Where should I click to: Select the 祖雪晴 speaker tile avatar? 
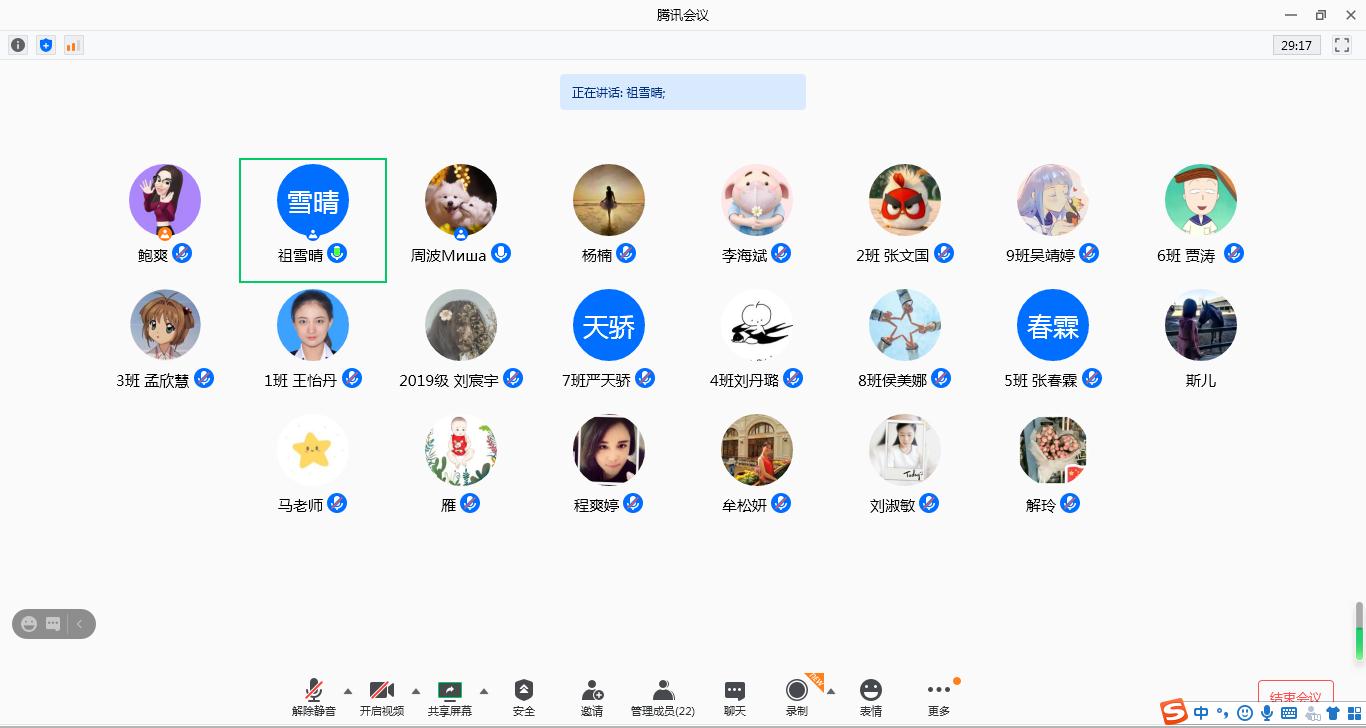click(313, 201)
